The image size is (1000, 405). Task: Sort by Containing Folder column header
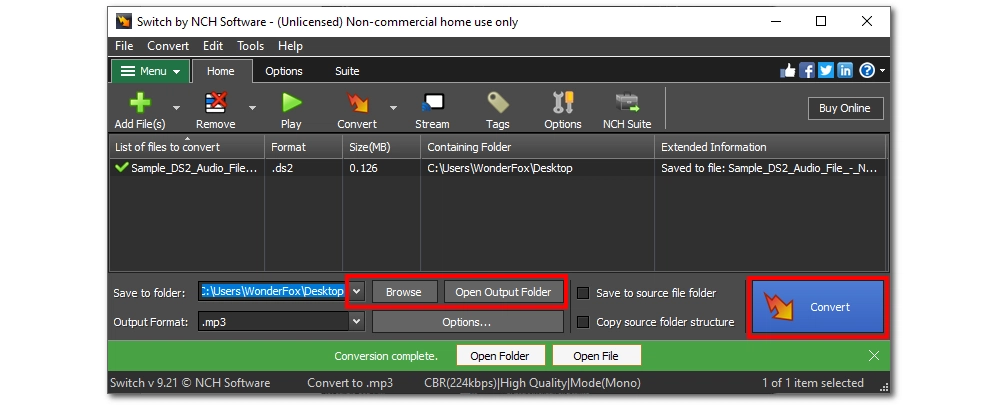coord(538,147)
